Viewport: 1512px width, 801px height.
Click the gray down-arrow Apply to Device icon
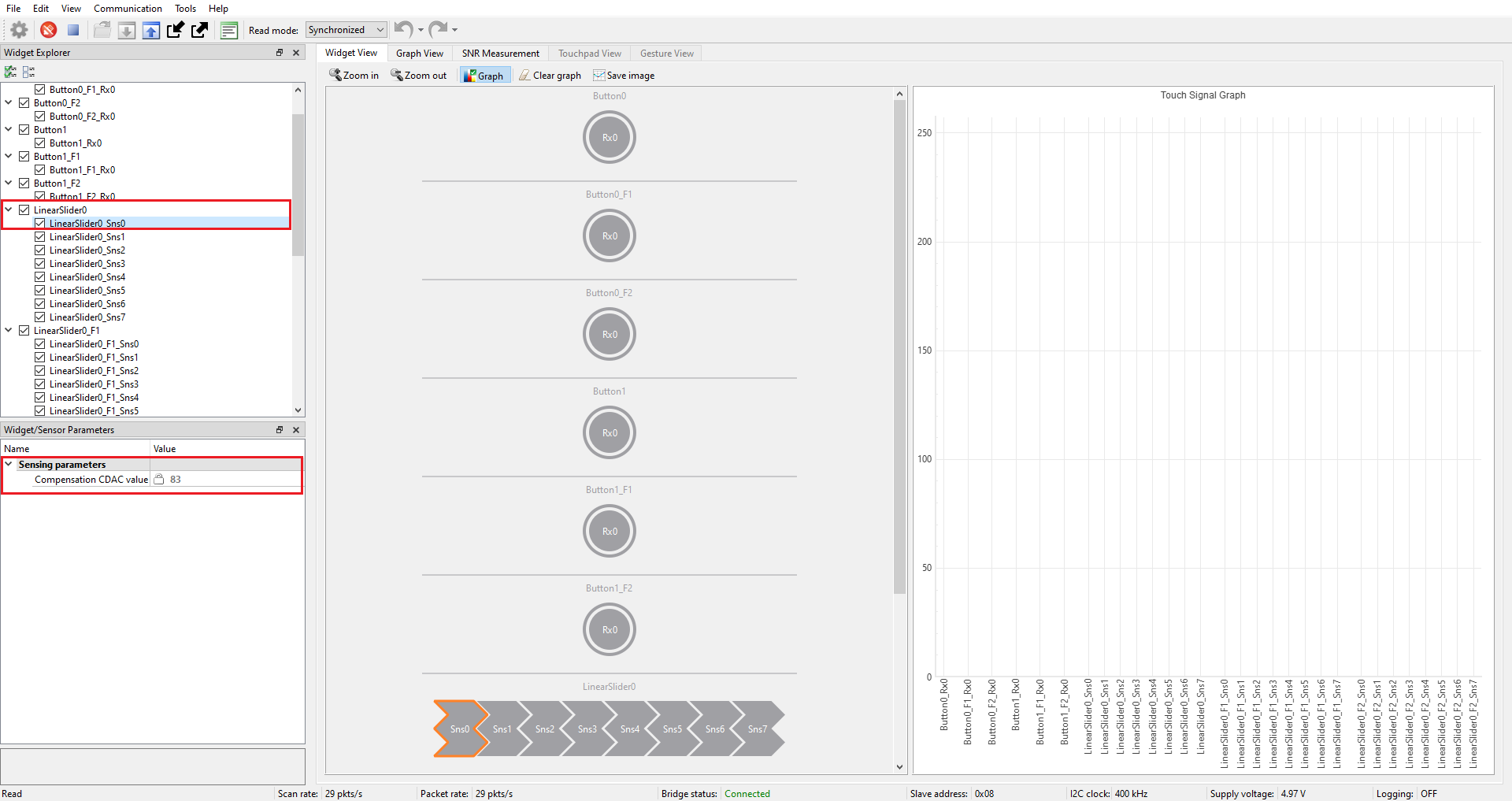click(x=127, y=30)
